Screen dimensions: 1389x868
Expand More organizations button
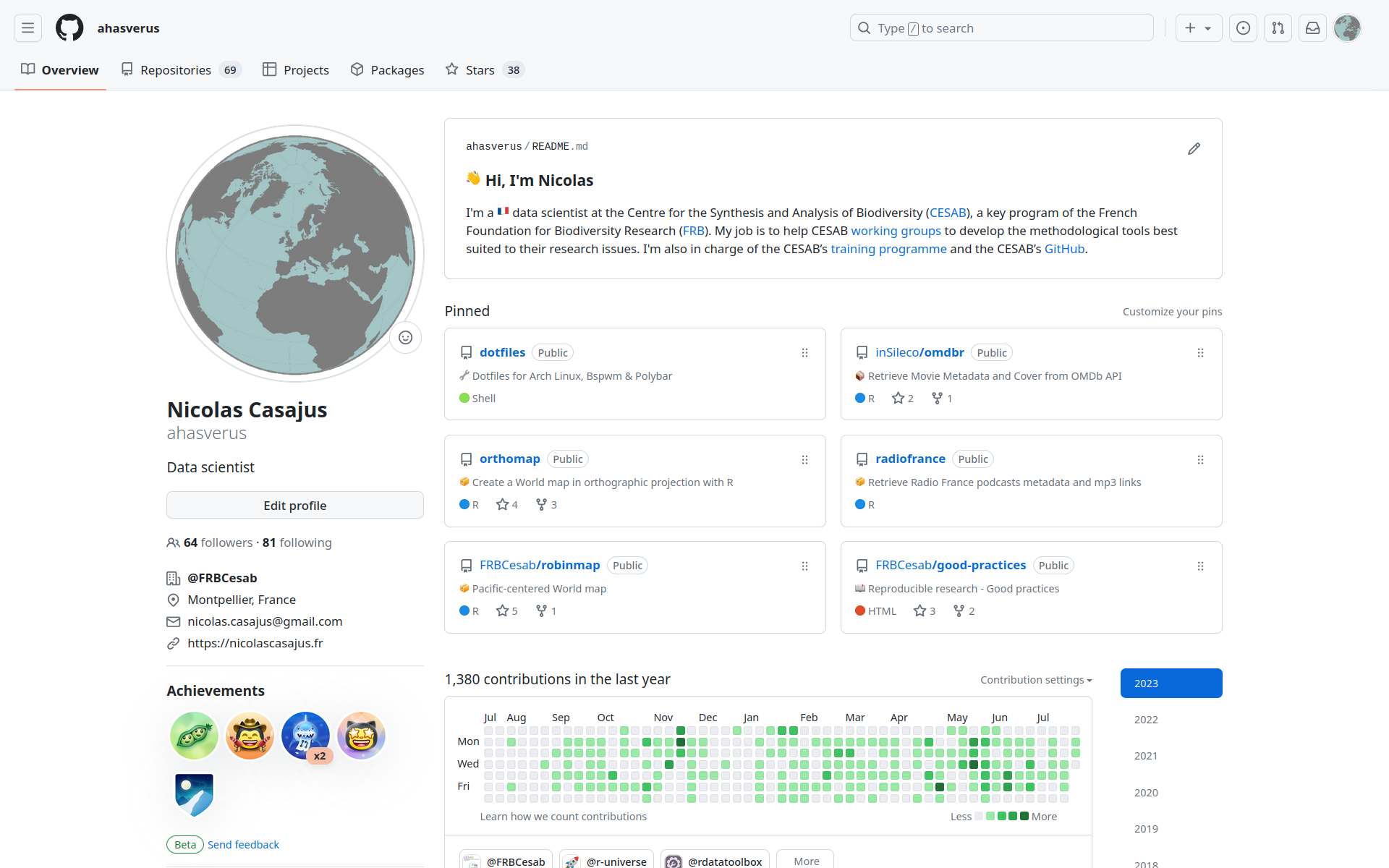point(805,861)
